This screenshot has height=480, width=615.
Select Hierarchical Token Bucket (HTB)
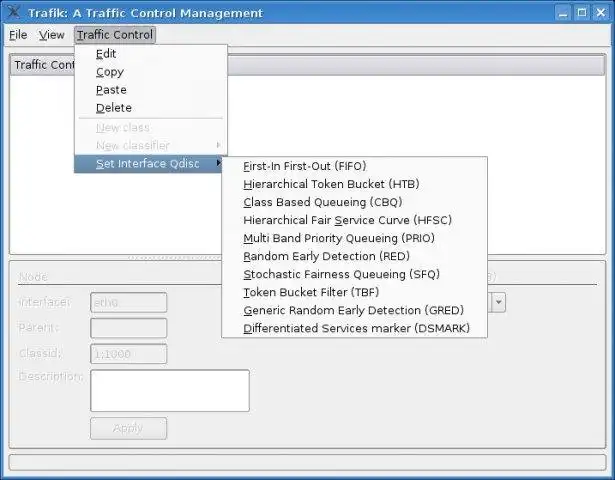[355, 184]
